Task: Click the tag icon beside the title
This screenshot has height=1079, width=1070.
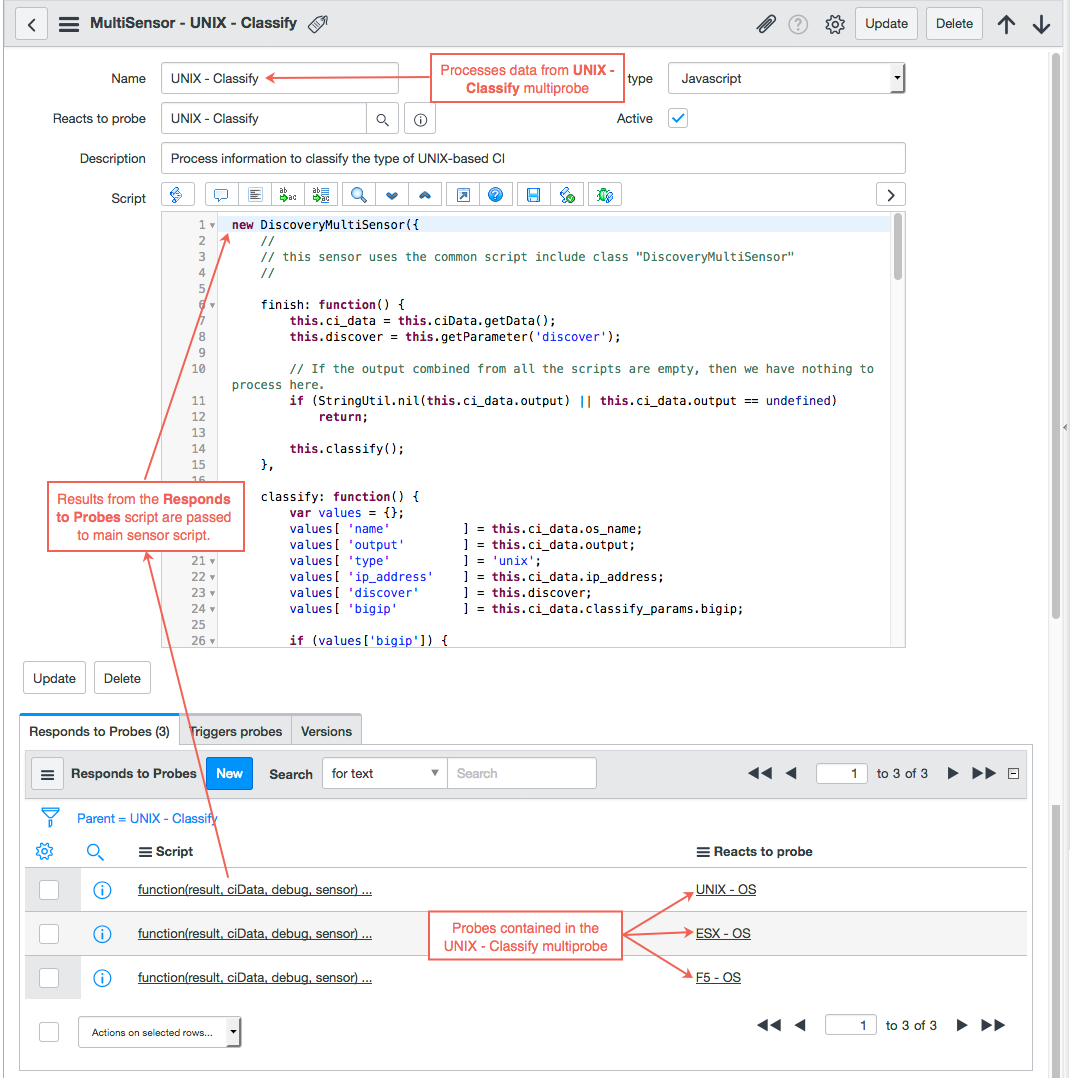Action: tap(318, 24)
